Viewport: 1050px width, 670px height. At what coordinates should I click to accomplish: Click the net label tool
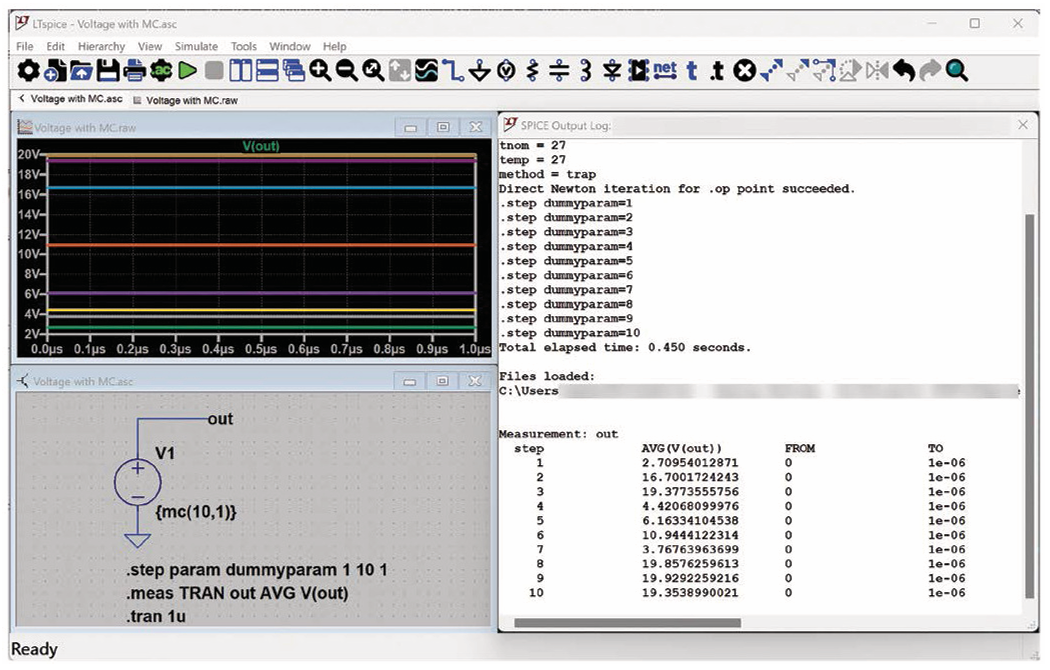tap(665, 70)
